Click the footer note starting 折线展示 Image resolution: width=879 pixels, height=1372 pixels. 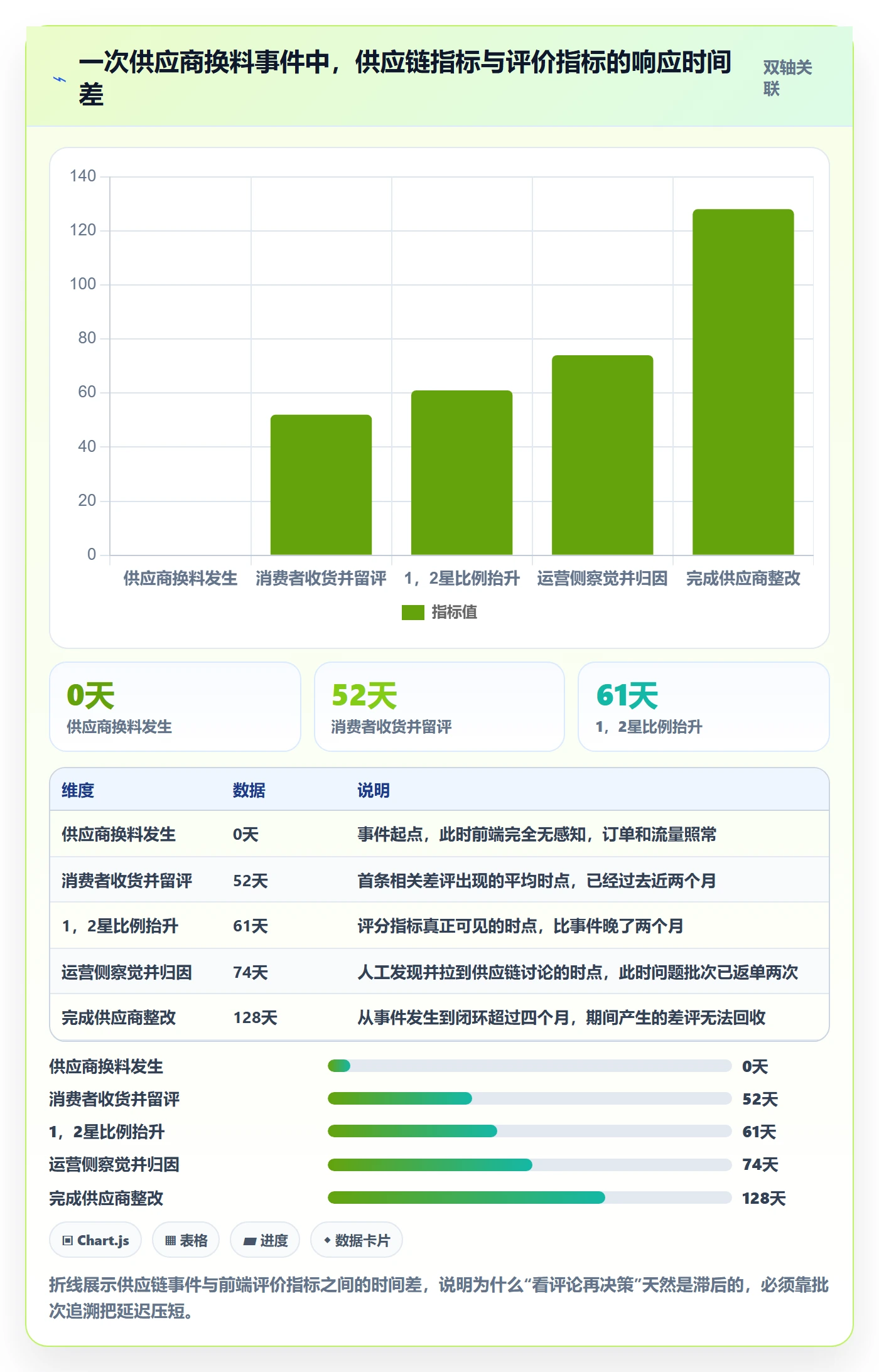tap(439, 1298)
